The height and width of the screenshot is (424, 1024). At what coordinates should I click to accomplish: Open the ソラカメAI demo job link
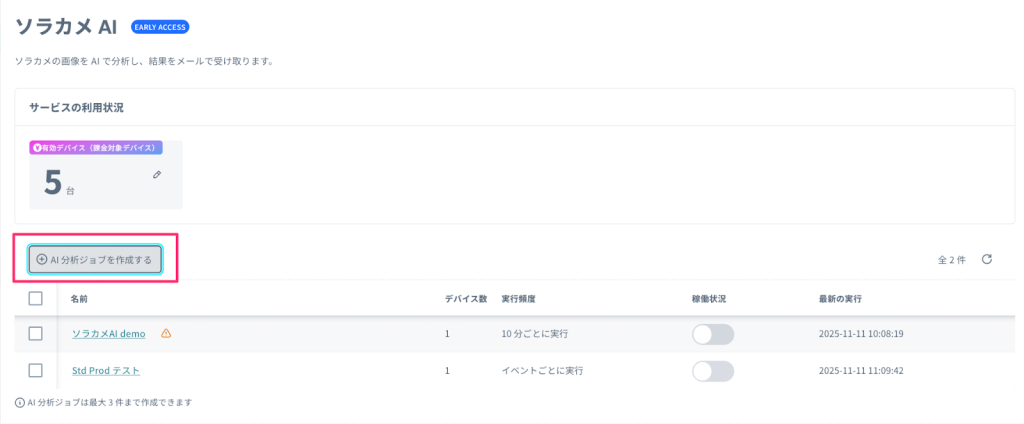(108, 334)
